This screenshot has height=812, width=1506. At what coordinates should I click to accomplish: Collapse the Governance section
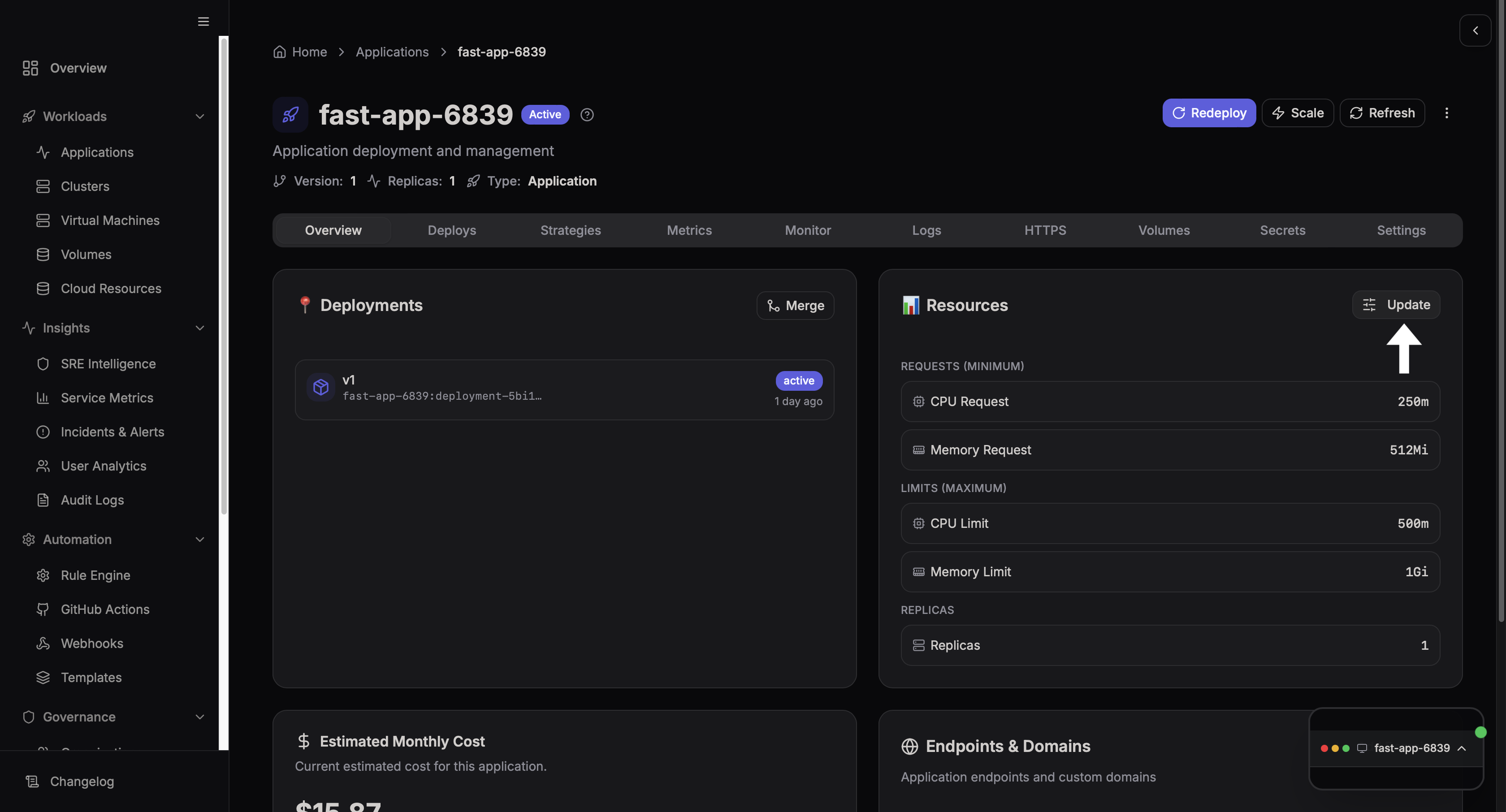coord(199,717)
